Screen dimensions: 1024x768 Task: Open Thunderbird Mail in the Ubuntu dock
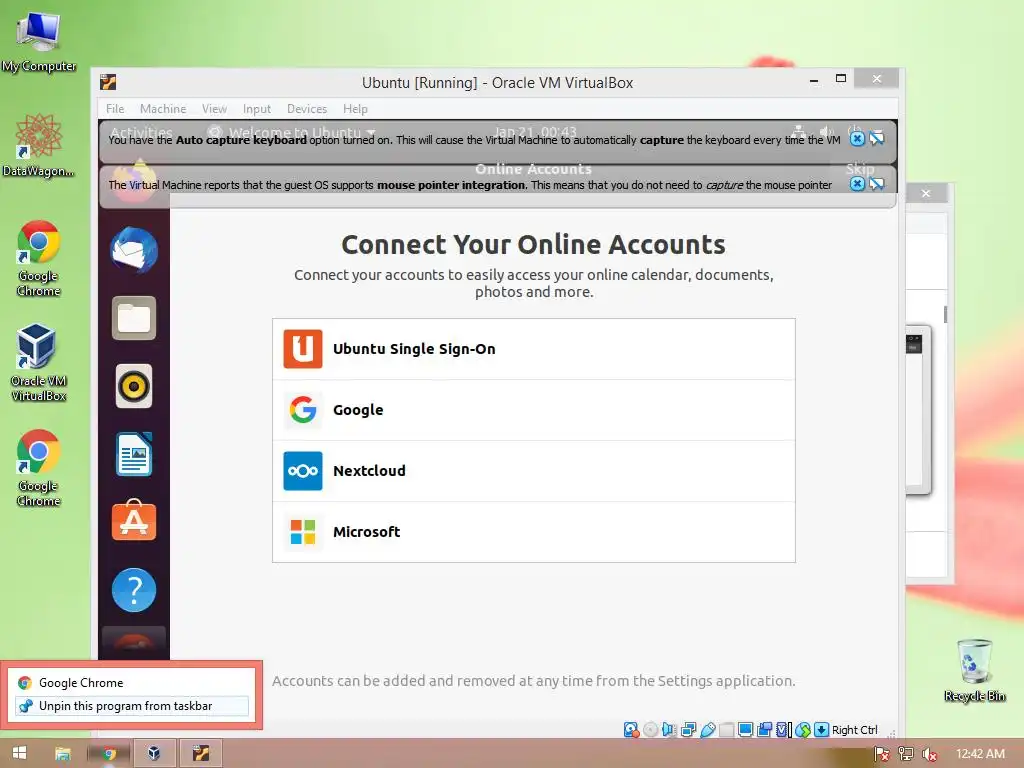pyautogui.click(x=134, y=249)
